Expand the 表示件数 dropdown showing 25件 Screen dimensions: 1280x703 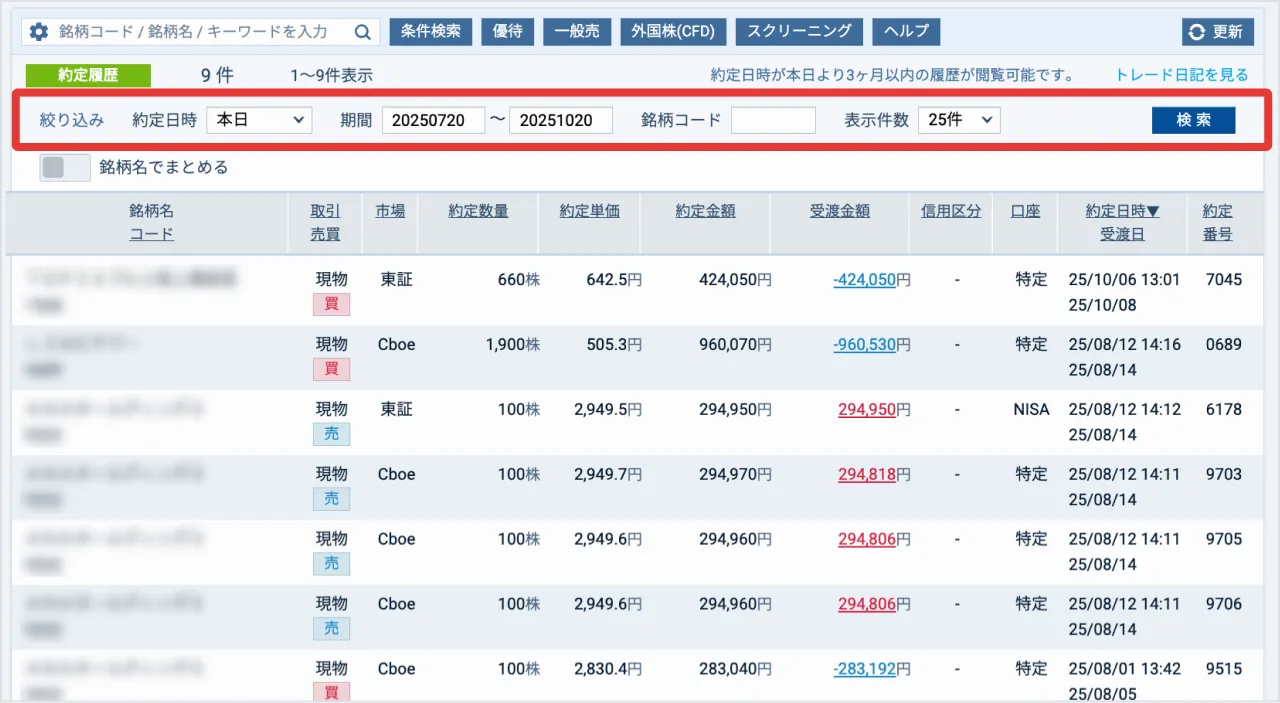coord(958,120)
